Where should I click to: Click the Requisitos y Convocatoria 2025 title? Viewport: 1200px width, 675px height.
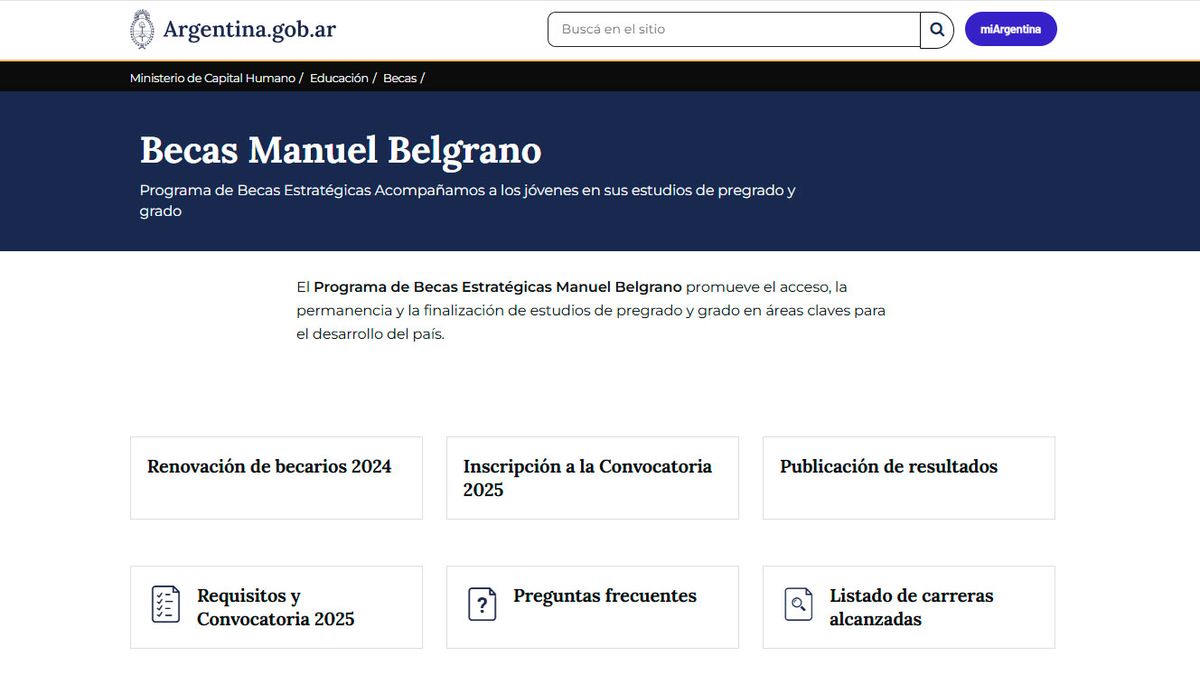click(276, 607)
